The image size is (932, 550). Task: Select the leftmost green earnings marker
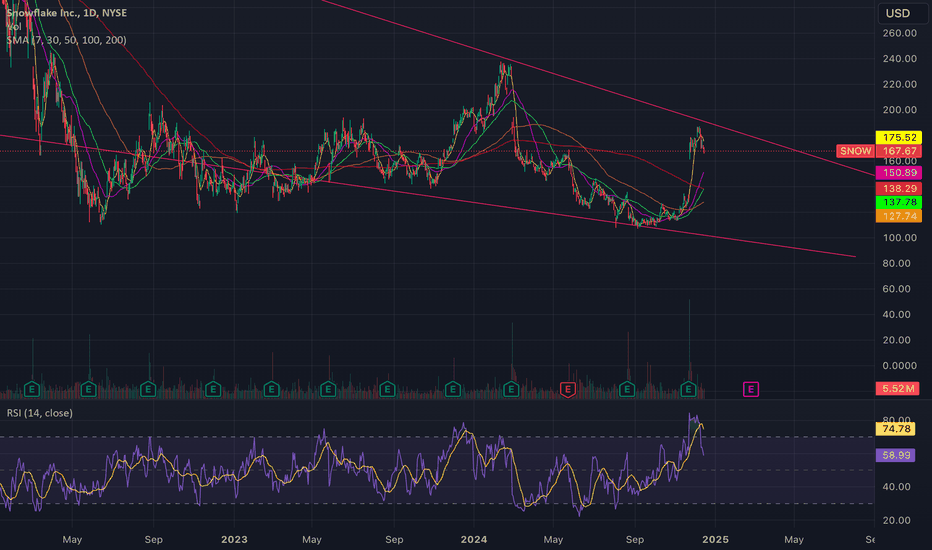click(x=32, y=388)
